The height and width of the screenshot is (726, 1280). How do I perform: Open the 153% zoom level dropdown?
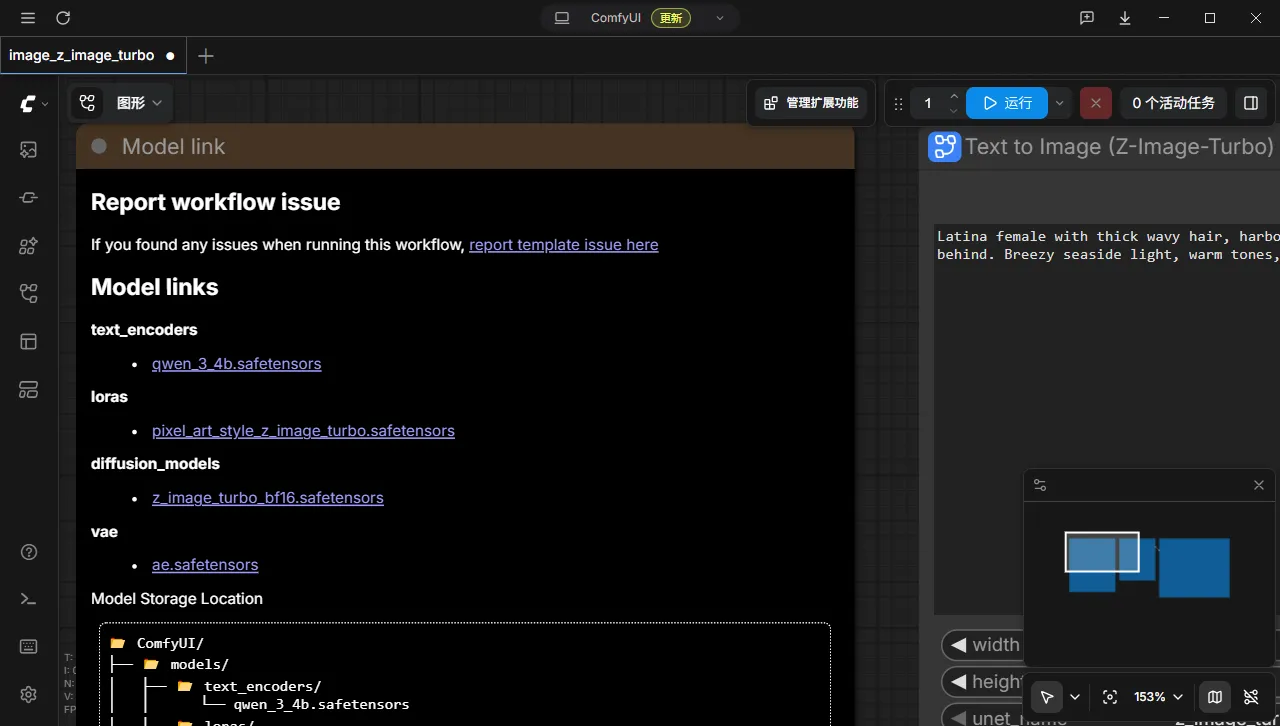pos(1158,697)
